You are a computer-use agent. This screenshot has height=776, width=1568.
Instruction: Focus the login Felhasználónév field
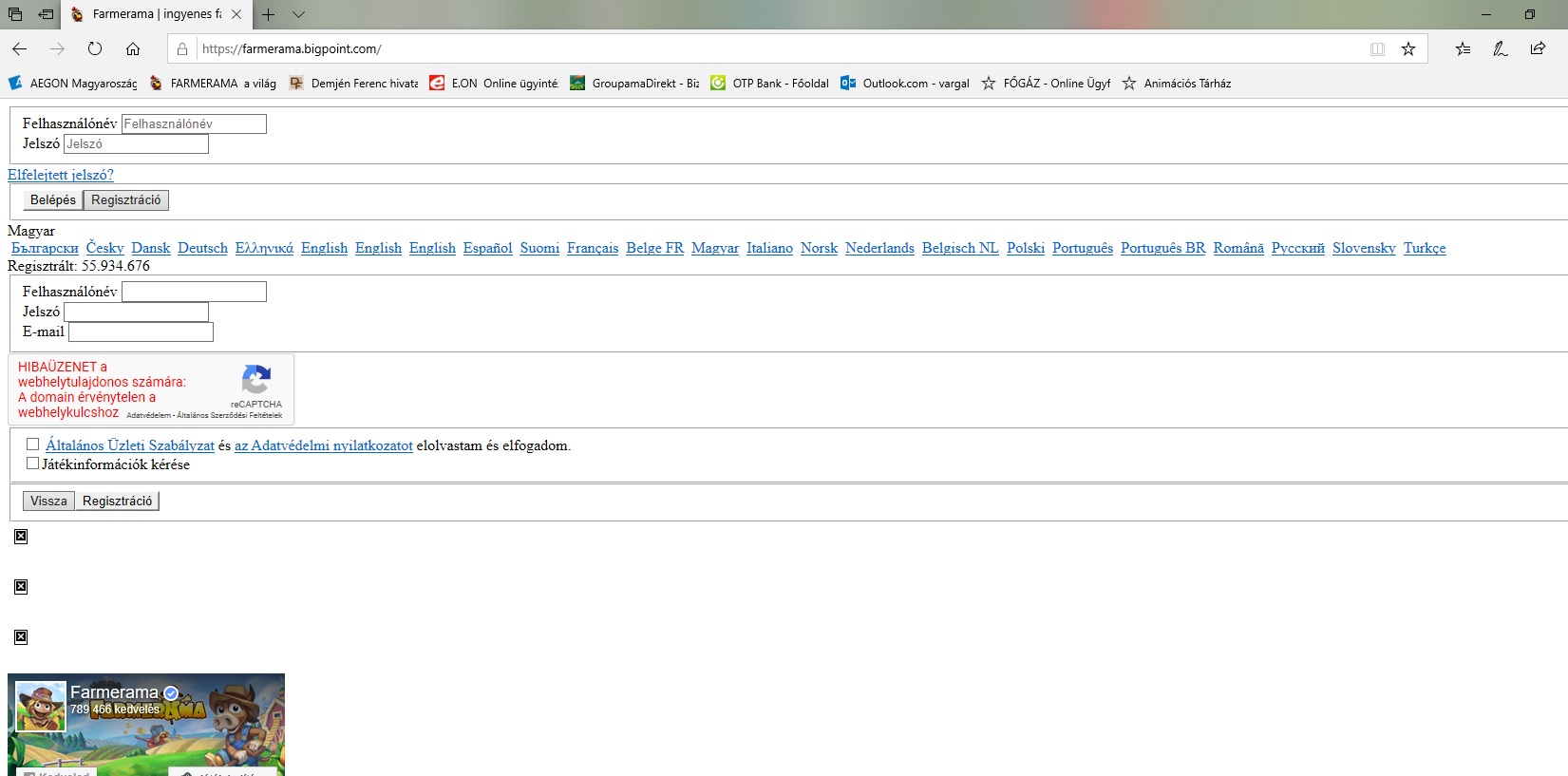coord(194,123)
